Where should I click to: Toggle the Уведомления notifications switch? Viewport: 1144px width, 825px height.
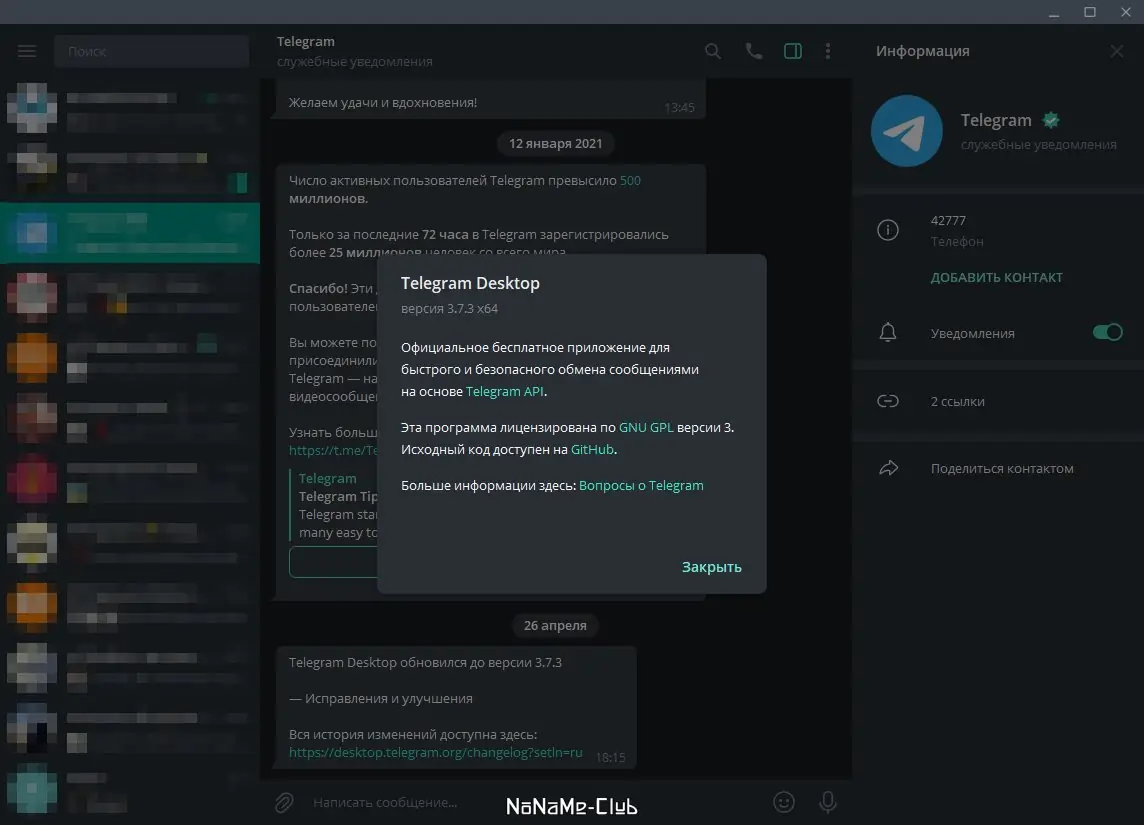point(1107,333)
